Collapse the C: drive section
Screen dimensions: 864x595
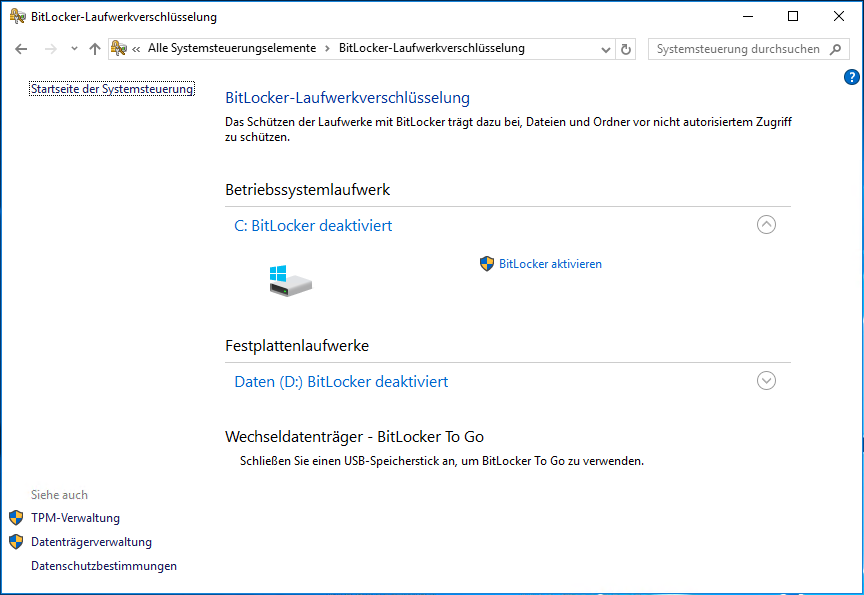tap(766, 225)
